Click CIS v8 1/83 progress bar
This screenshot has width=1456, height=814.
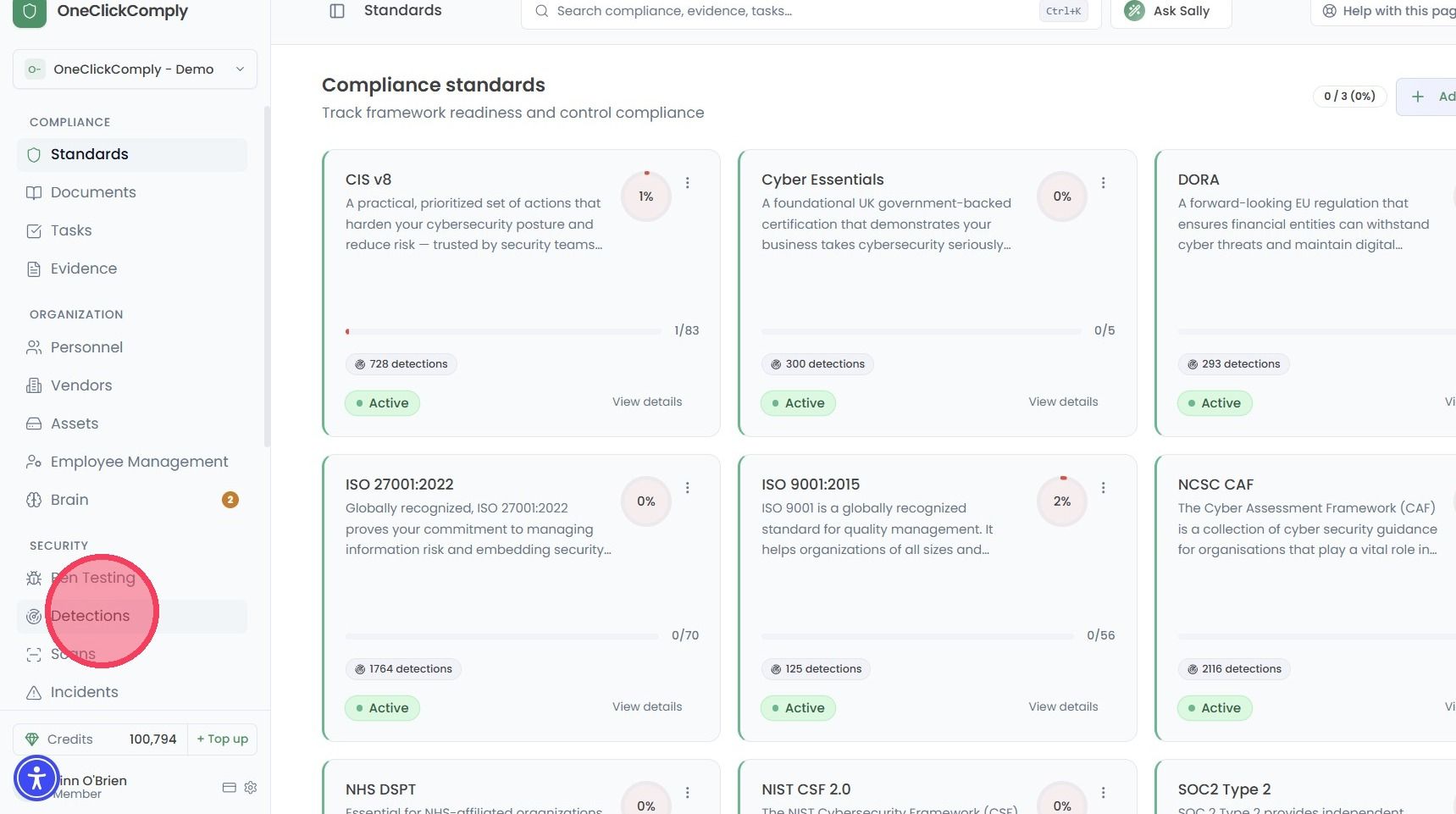click(503, 331)
